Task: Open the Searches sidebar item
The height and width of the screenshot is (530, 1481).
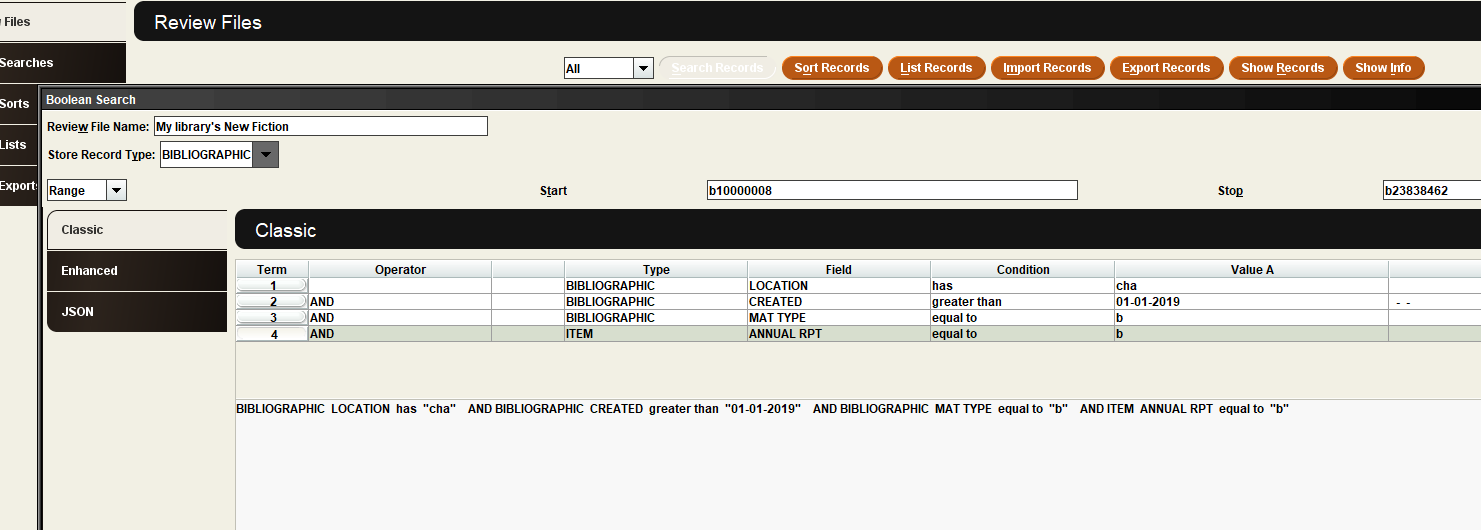Action: click(30, 63)
